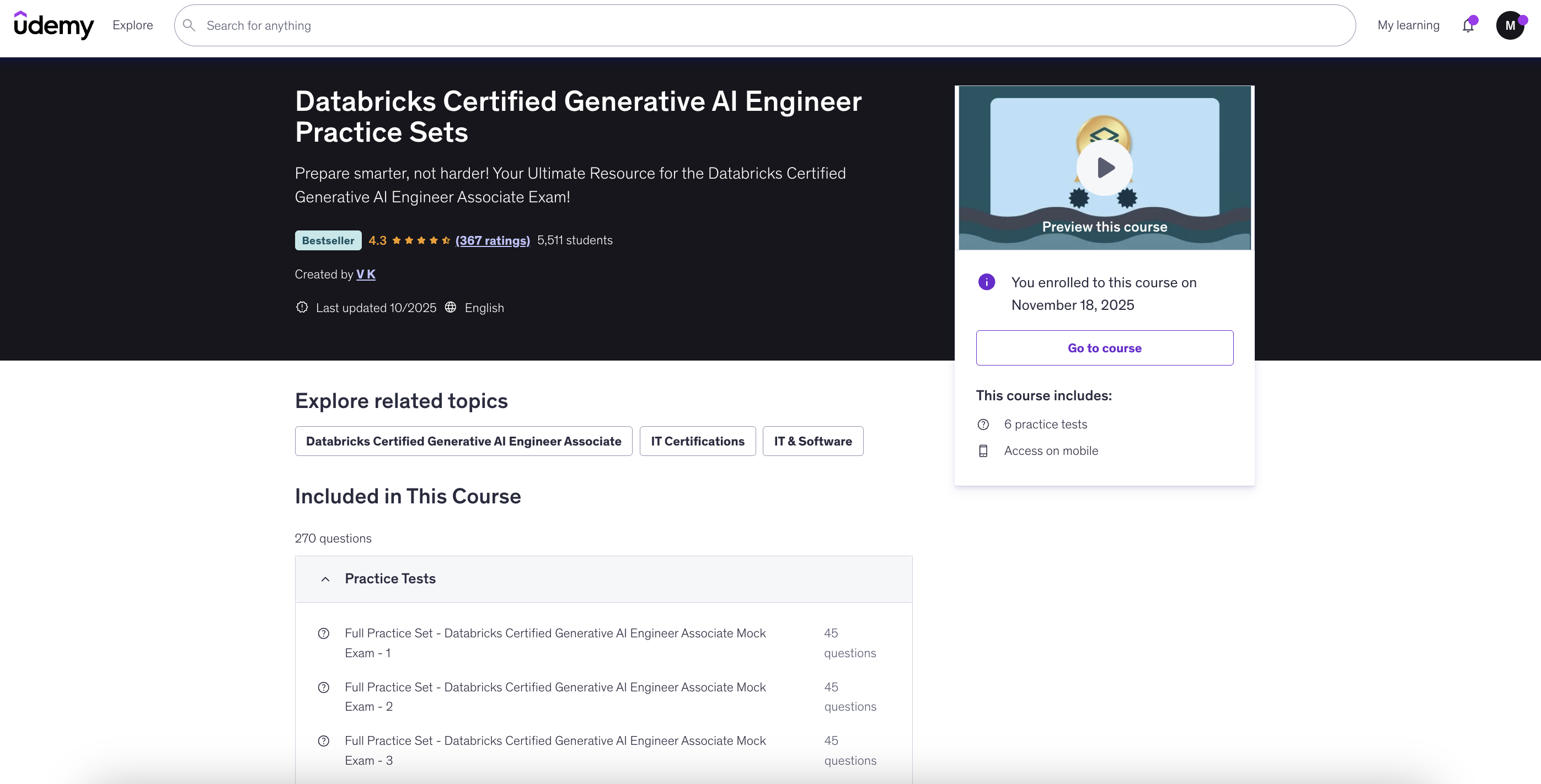
Task: Select the IT Certifications topic
Action: point(698,441)
